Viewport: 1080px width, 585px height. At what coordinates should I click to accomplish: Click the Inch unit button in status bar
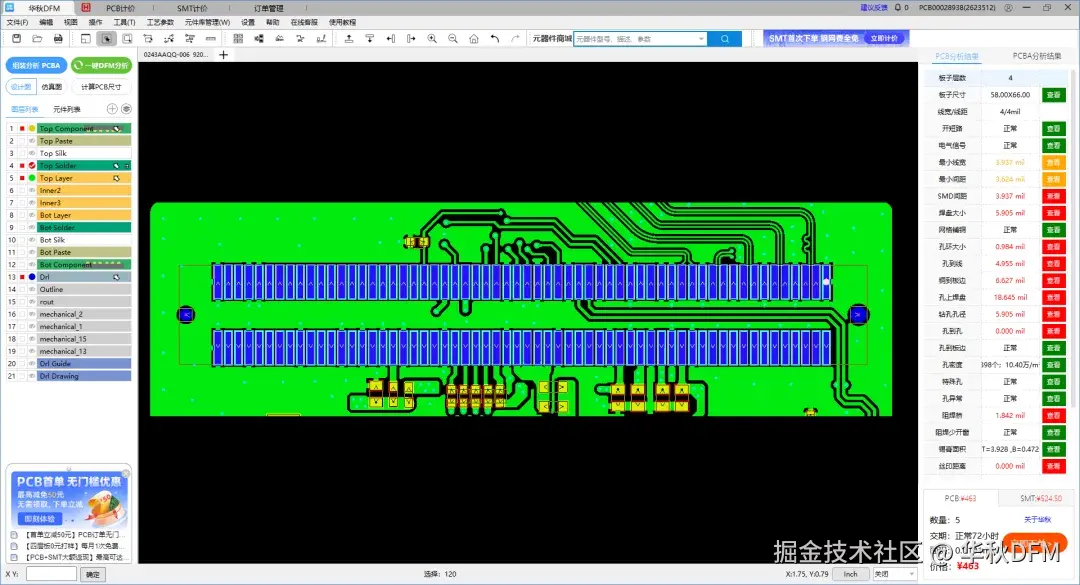click(x=851, y=574)
